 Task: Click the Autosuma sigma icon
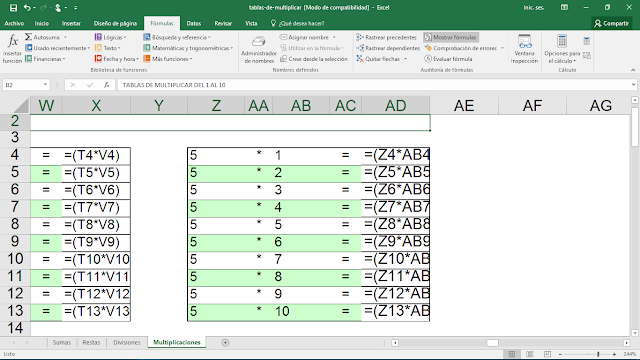pos(28,37)
